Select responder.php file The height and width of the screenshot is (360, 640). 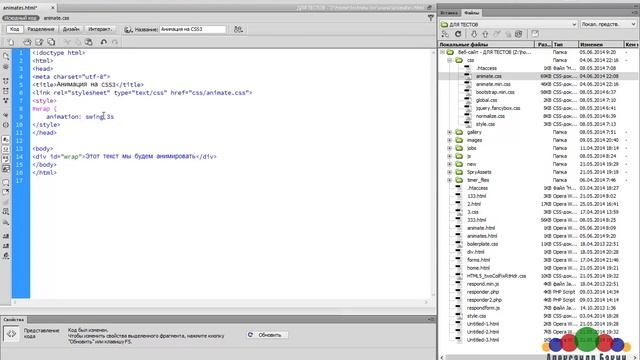point(483,292)
